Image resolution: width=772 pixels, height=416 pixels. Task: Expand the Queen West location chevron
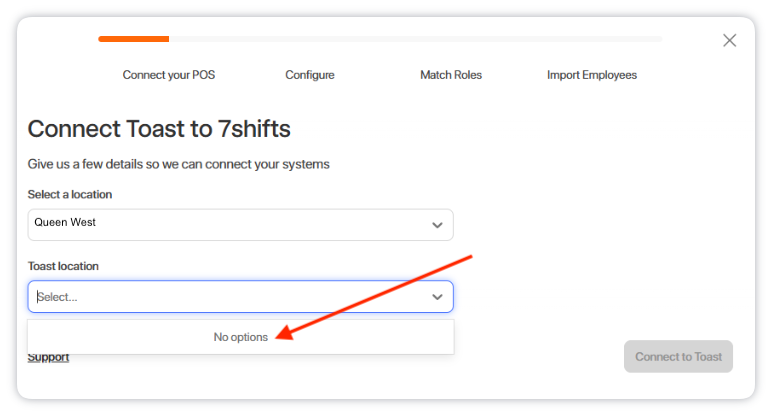(437, 225)
